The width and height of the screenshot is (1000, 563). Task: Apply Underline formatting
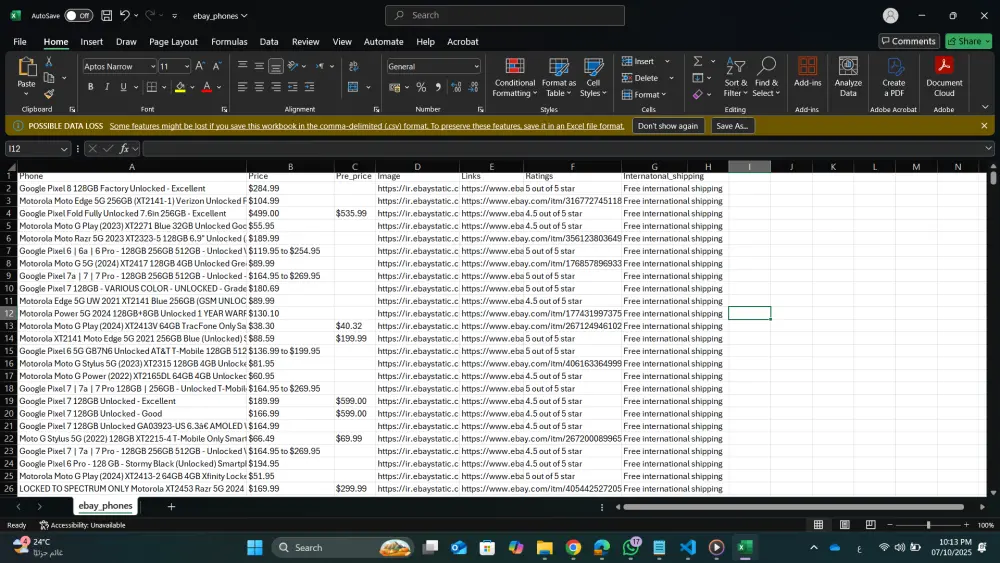tap(123, 87)
